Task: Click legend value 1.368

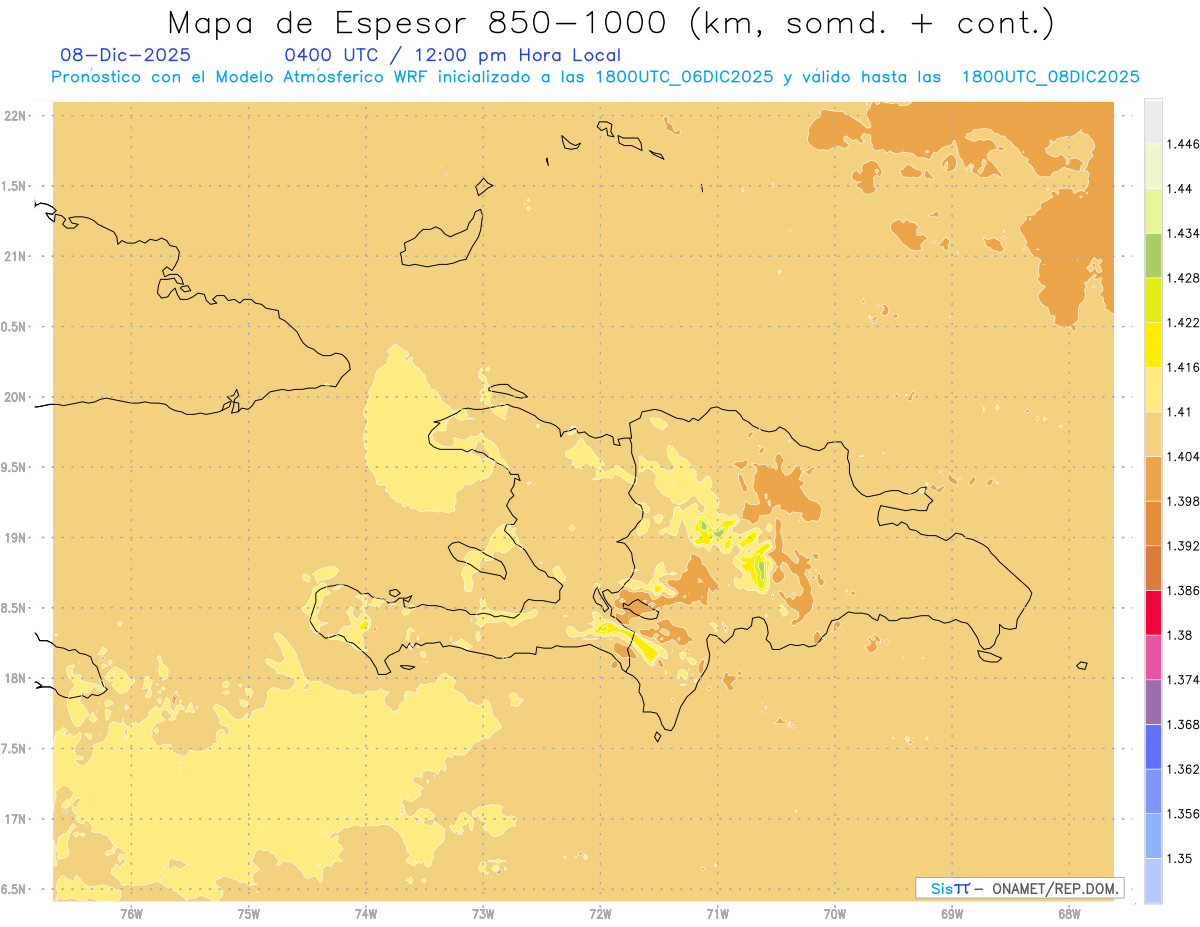Action: [1183, 725]
